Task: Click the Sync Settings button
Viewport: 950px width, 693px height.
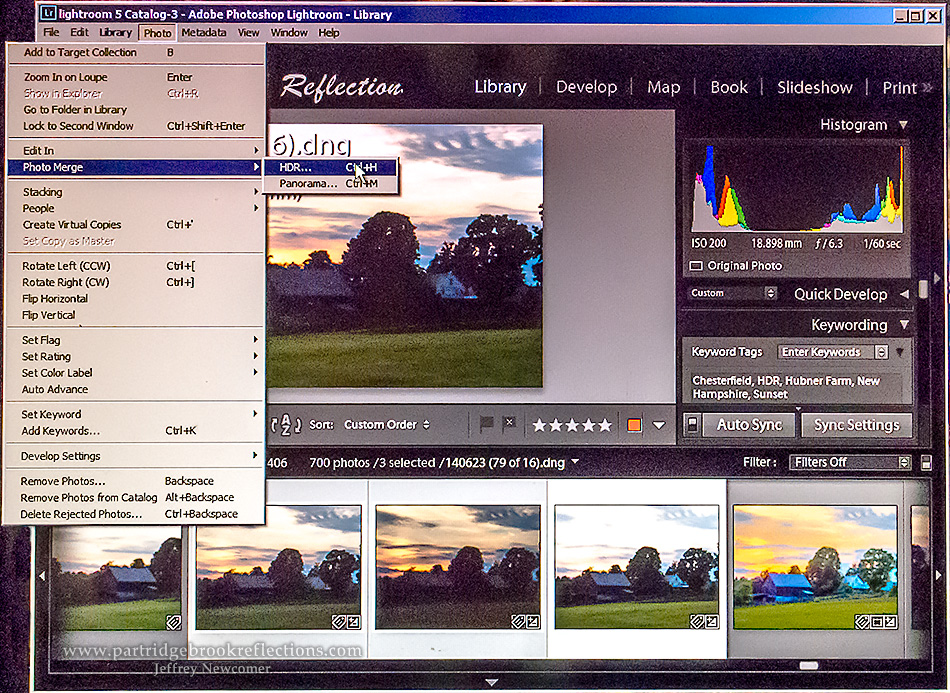Action: [x=857, y=425]
